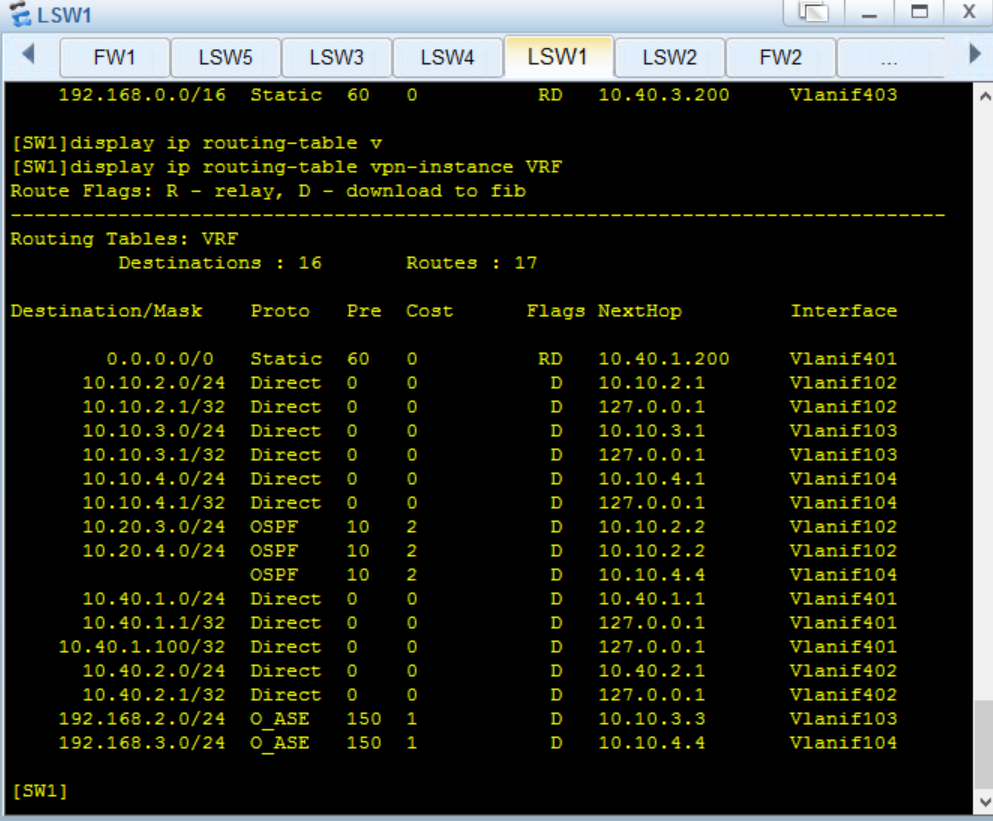Minimize the LSW1 window

coord(870,12)
